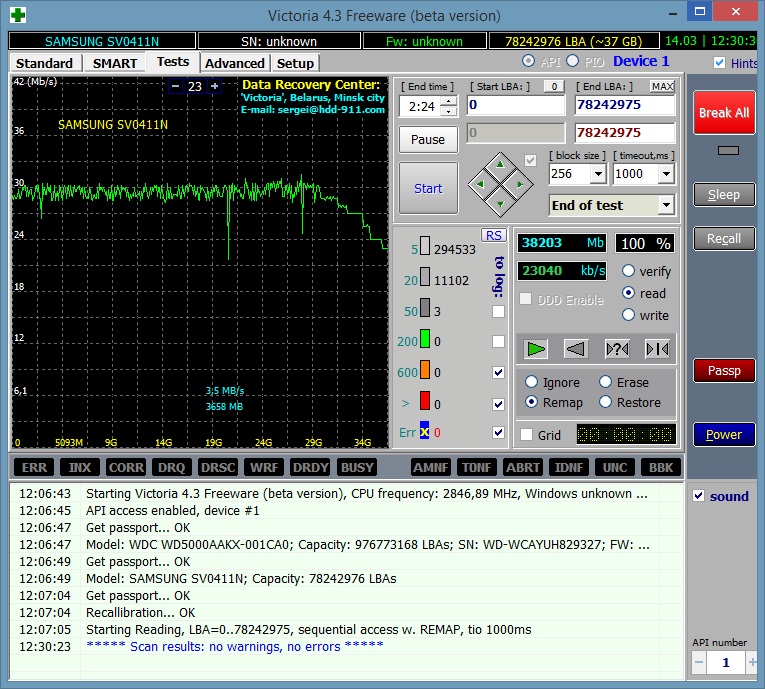
Task: Select the verify test mode
Action: tap(629, 271)
